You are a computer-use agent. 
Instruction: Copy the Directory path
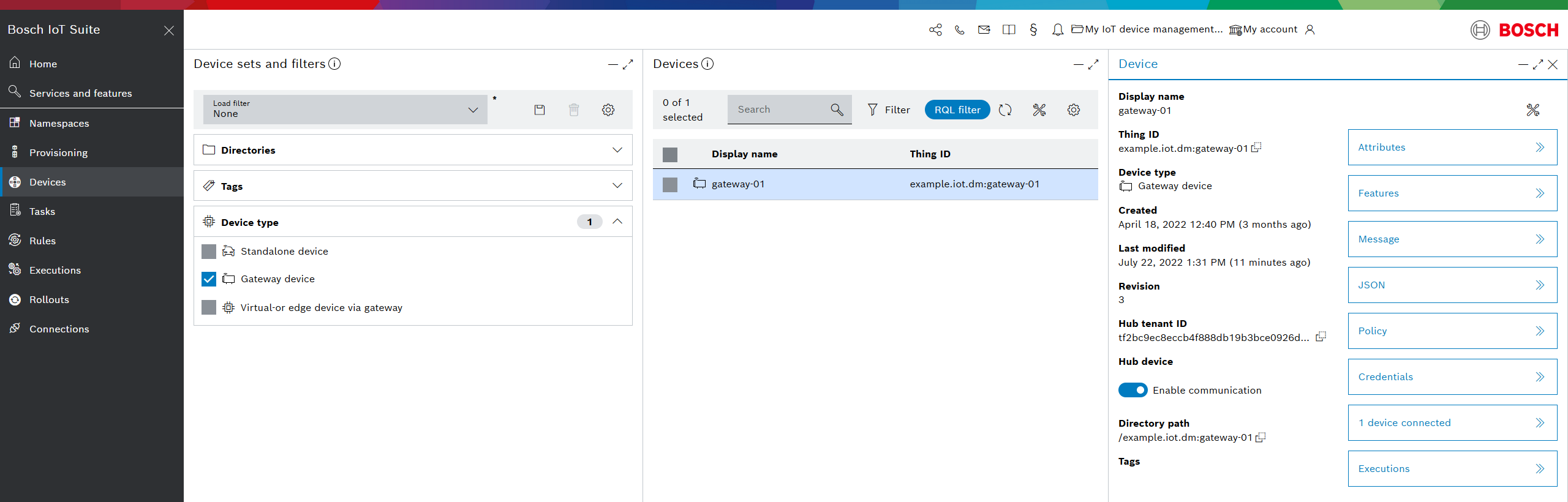1261,437
